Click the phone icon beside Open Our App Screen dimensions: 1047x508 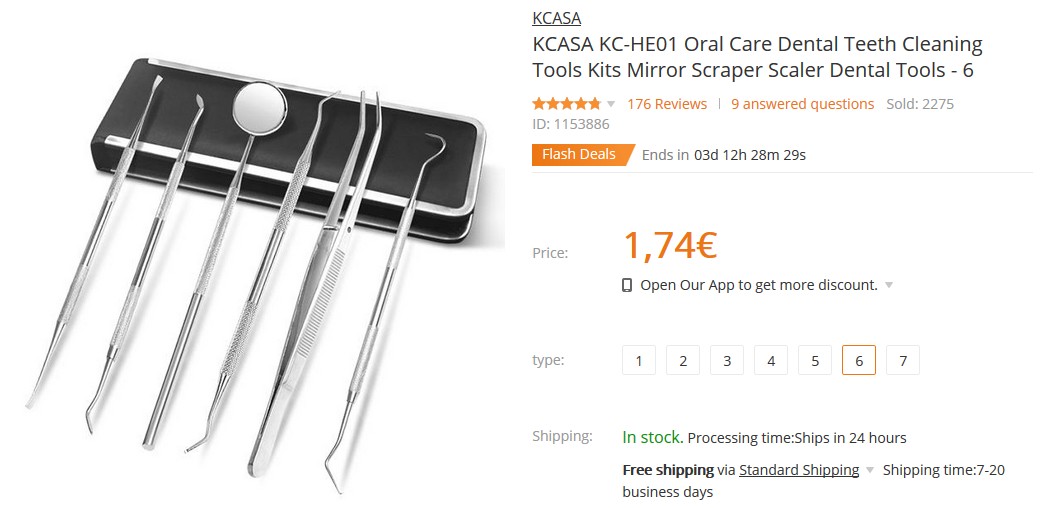pyautogui.click(x=626, y=286)
